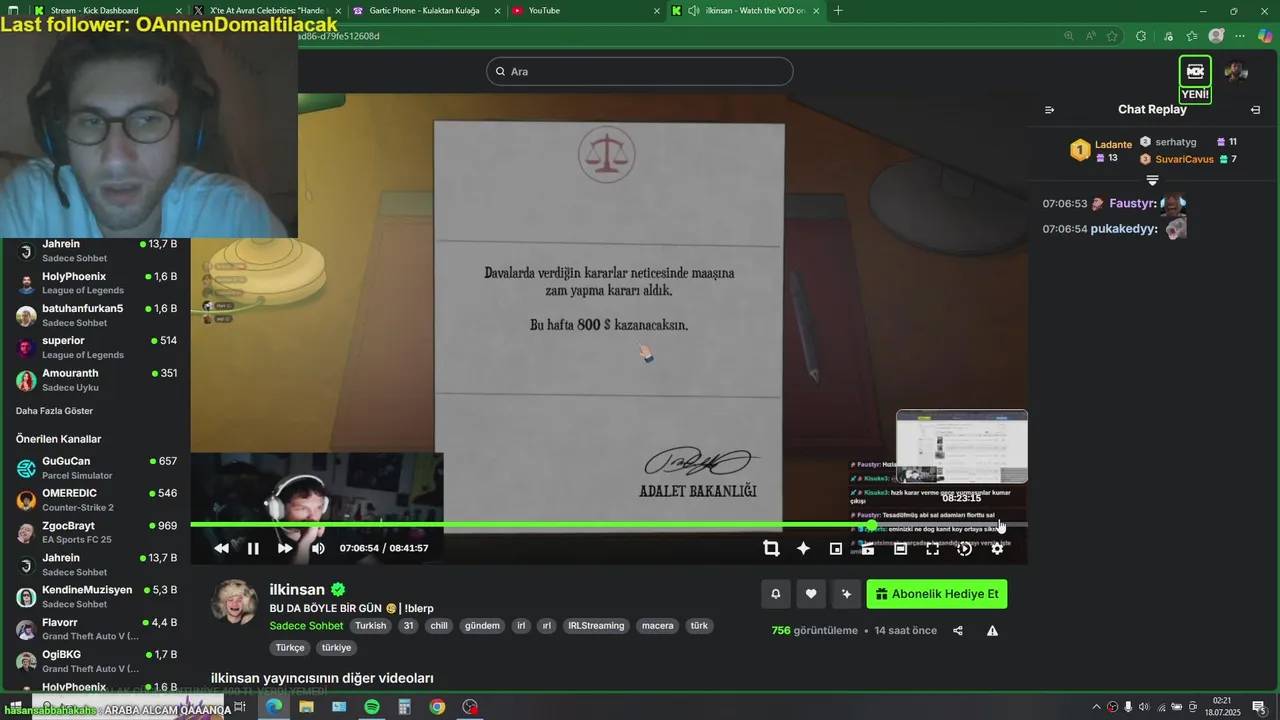
Task: Open batuhanfurkan5 channel in sidebar
Action: tap(96, 315)
